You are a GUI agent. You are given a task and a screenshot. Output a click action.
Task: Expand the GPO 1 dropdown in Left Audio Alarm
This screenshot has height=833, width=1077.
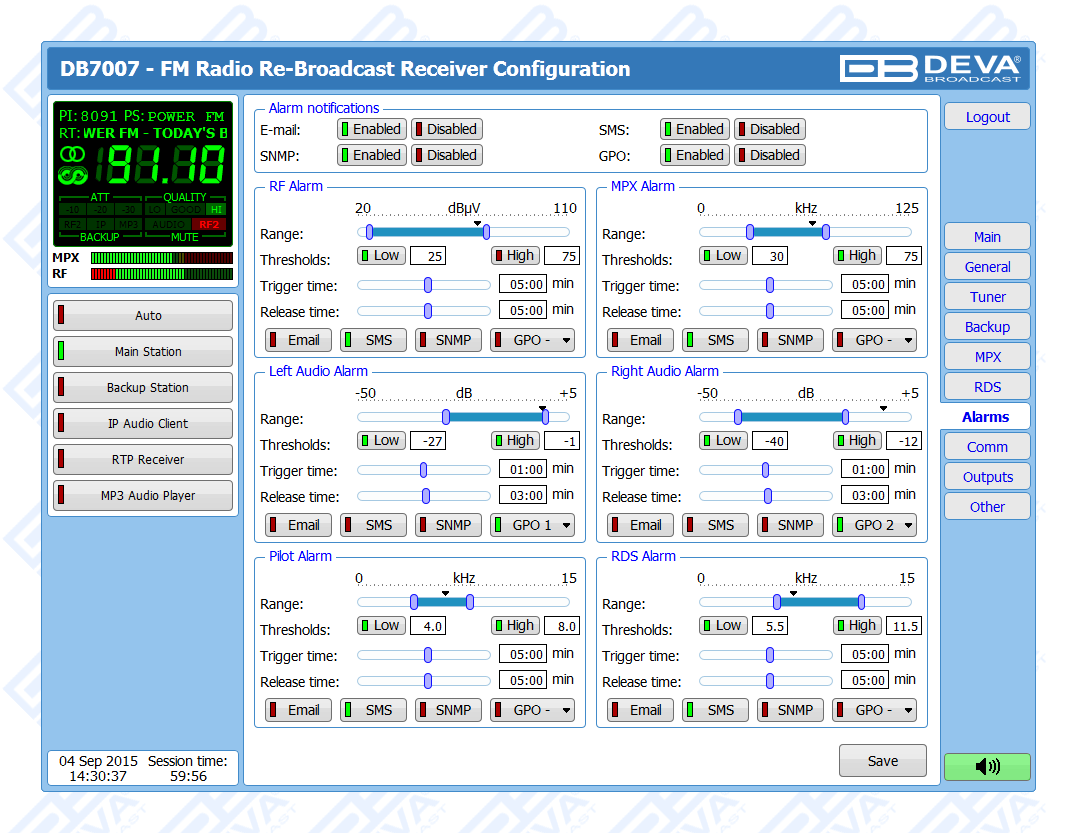pyautogui.click(x=532, y=525)
